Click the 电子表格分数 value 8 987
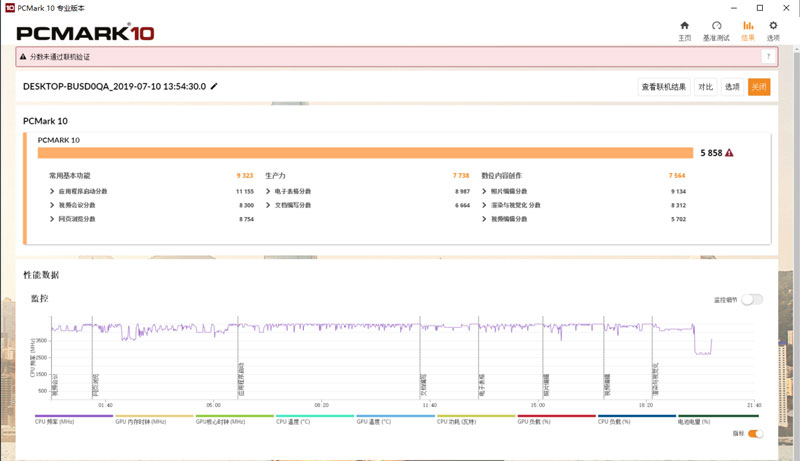 [x=462, y=191]
